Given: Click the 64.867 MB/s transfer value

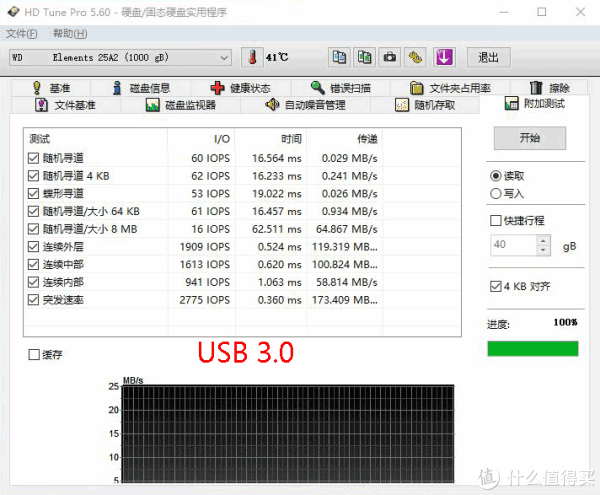Looking at the screenshot, I should (347, 229).
